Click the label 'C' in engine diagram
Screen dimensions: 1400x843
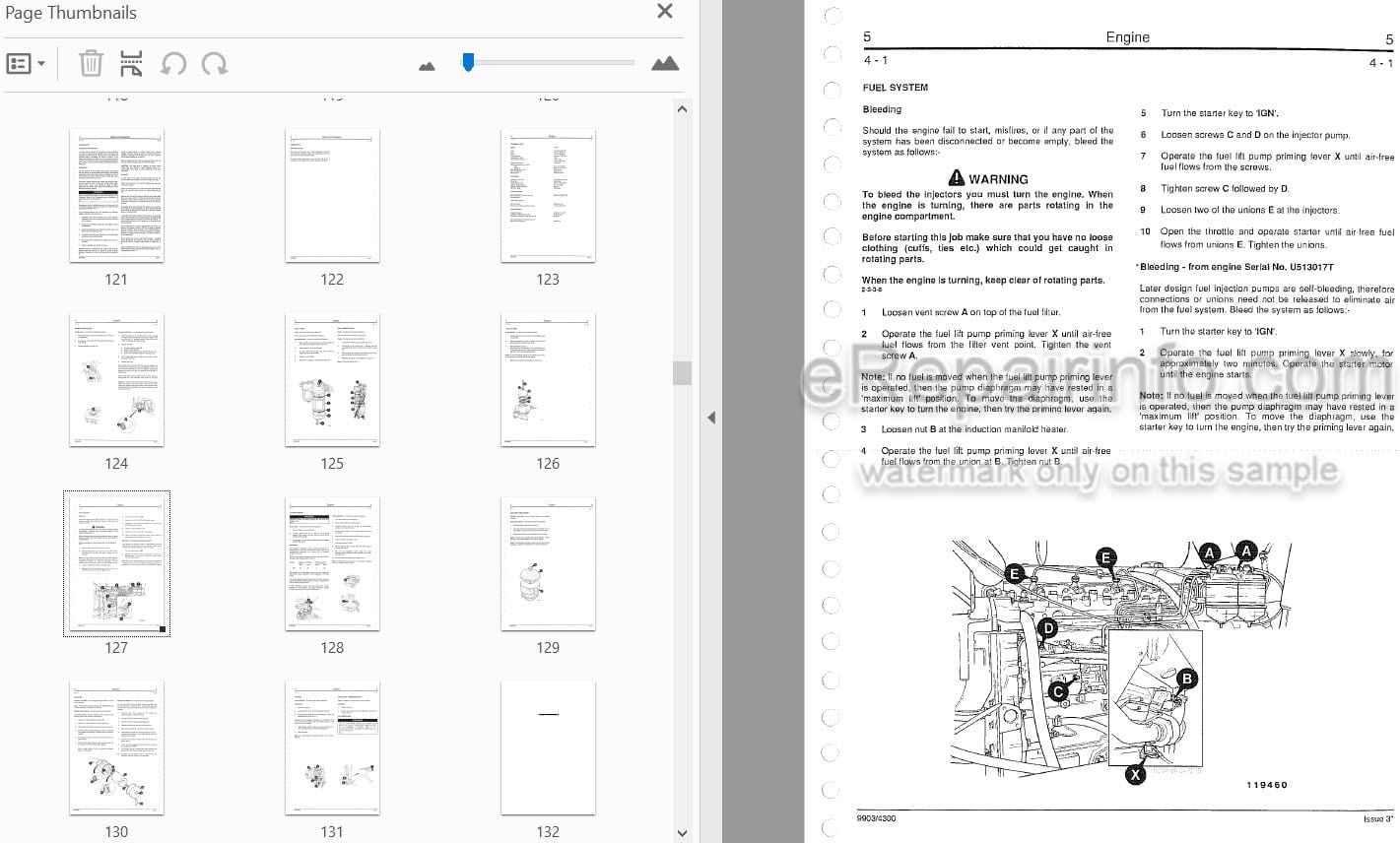pyautogui.click(x=1058, y=692)
